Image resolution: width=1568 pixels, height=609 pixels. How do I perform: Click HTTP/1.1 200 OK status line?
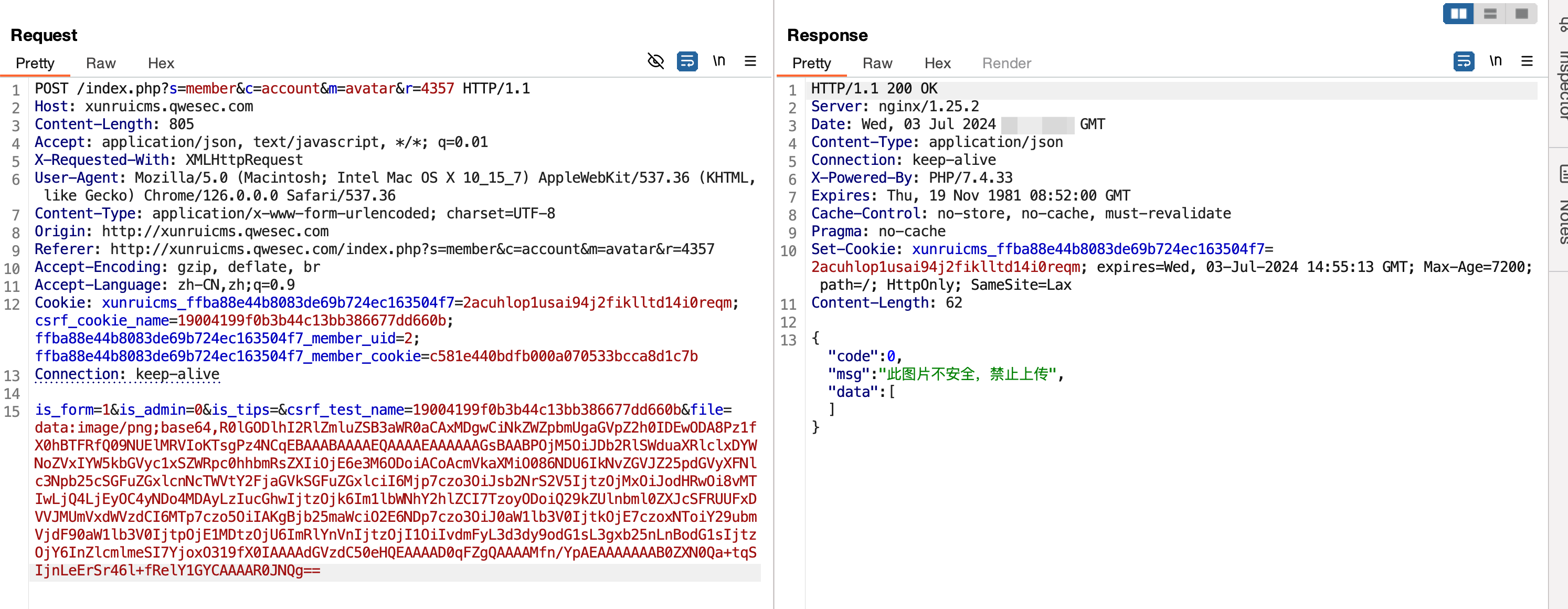pos(874,89)
